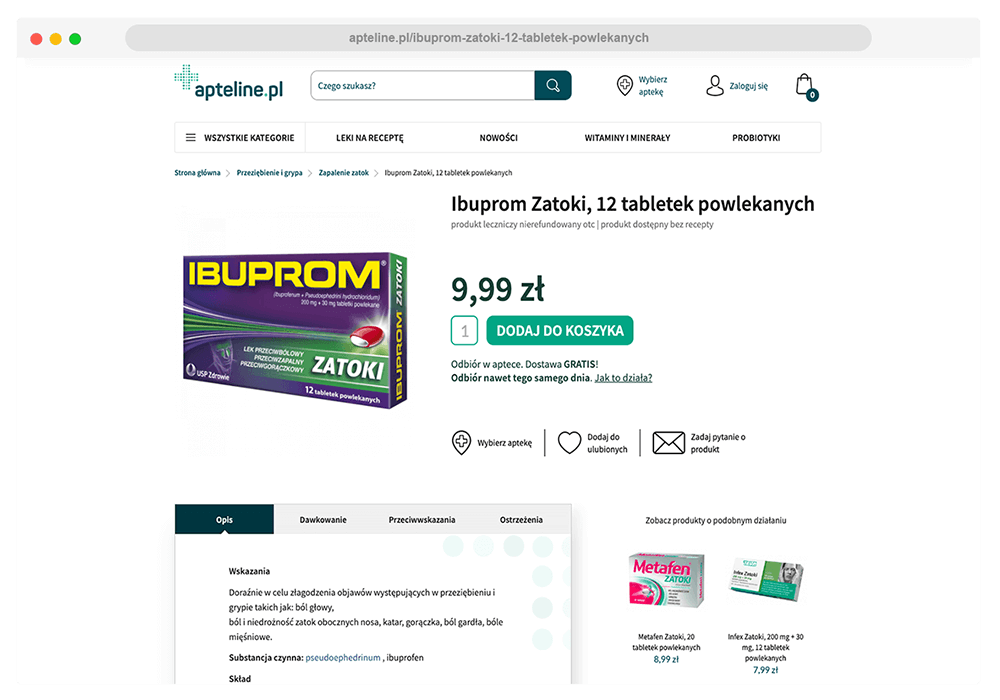Click header pharmacy location pin icon
This screenshot has height=700, width=1000.
pyautogui.click(x=624, y=85)
